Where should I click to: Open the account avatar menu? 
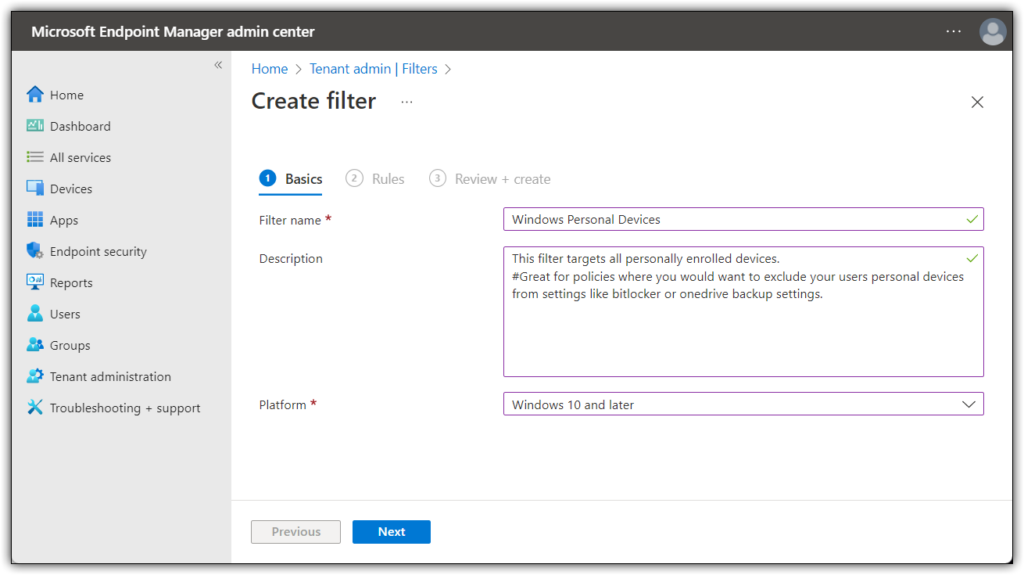coord(992,31)
